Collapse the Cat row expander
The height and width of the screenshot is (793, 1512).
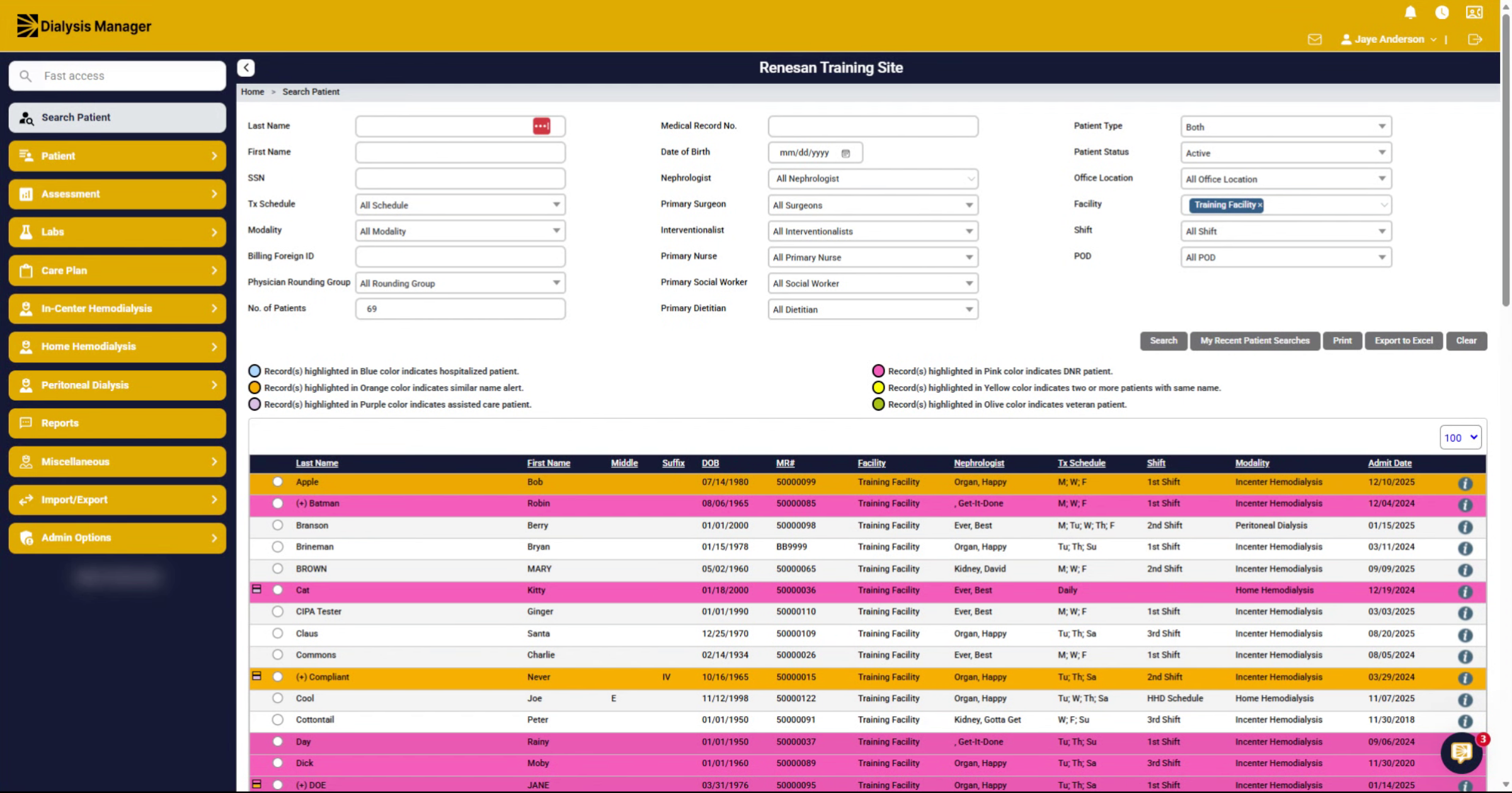point(256,590)
